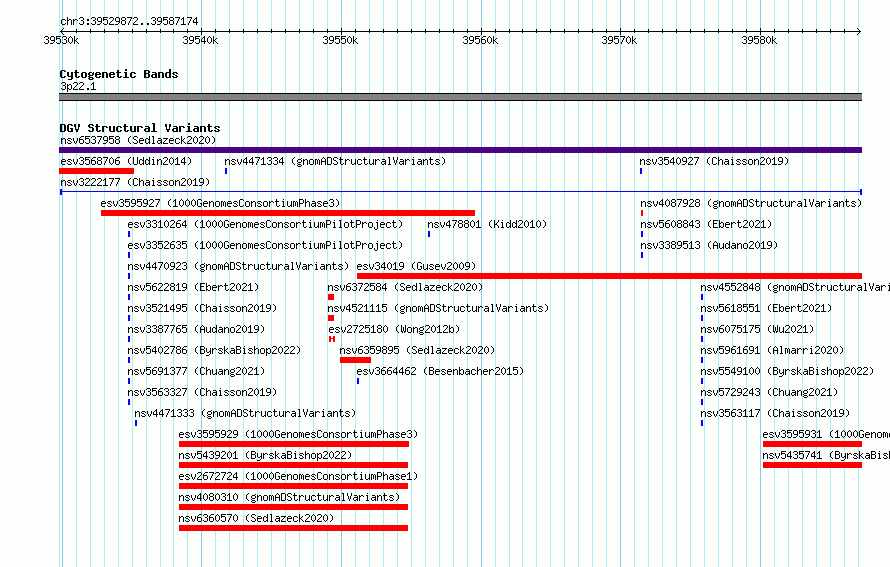Click nsv6372584 (Sedlazeck2020) label

[405, 287]
